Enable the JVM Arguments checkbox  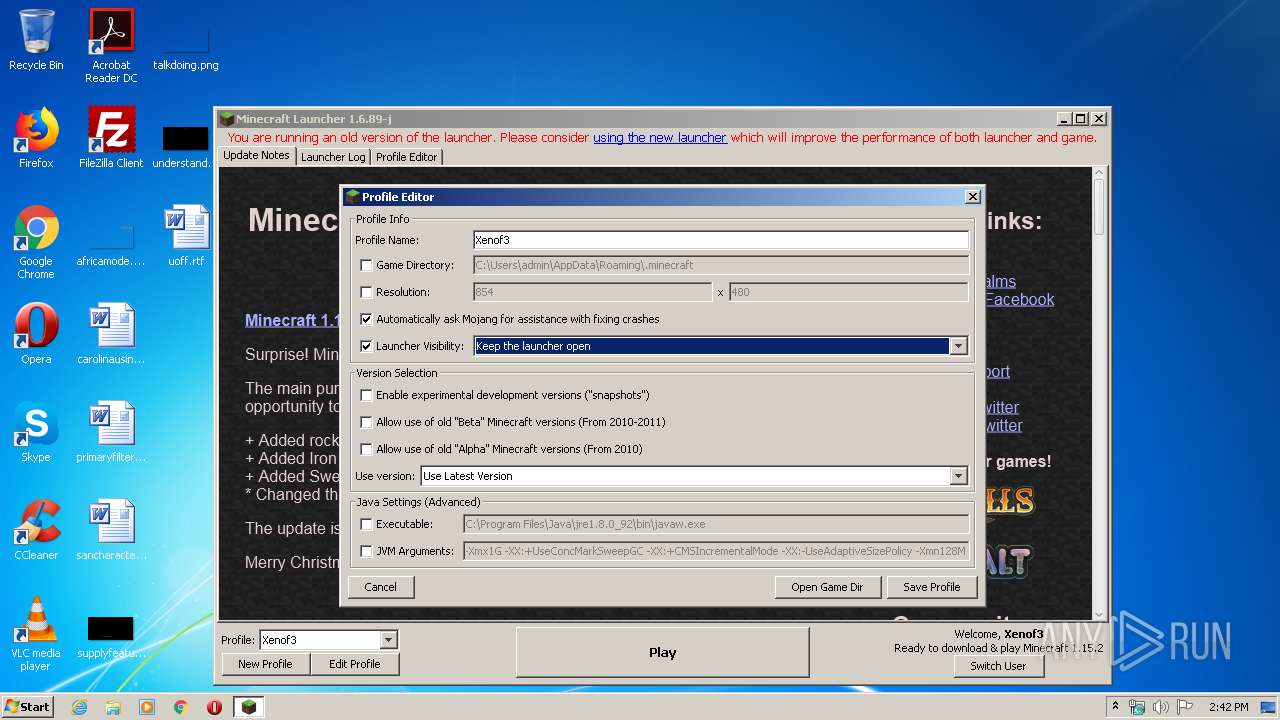tap(366, 551)
